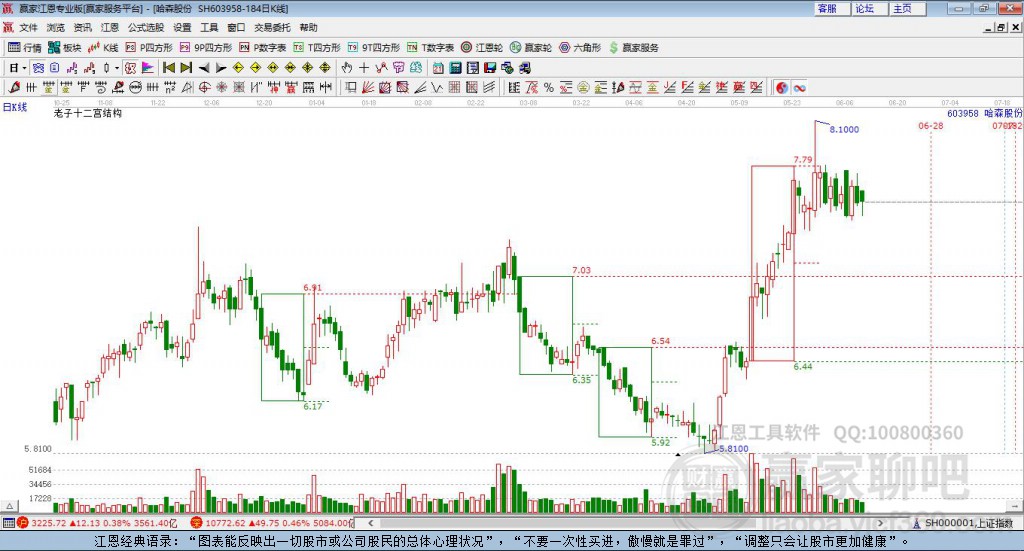Open the 浏览 menu
Screen dimensions: 1024x551
(56, 27)
